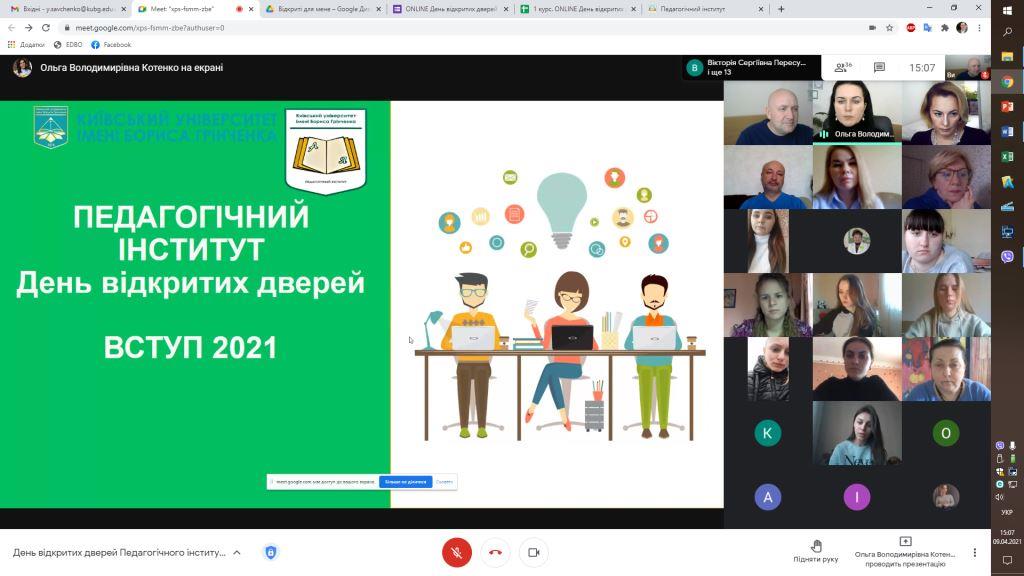Unmute the microphone
The image size is (1024, 576).
(458, 551)
